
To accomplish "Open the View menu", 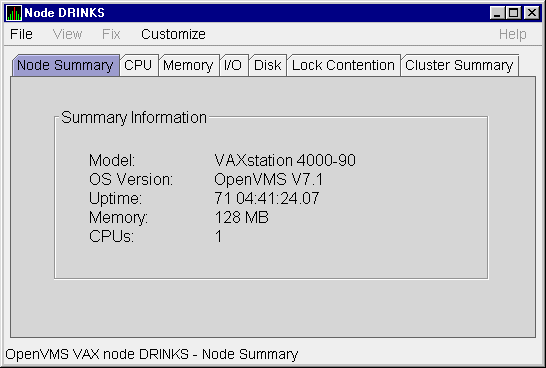I will [67, 34].
